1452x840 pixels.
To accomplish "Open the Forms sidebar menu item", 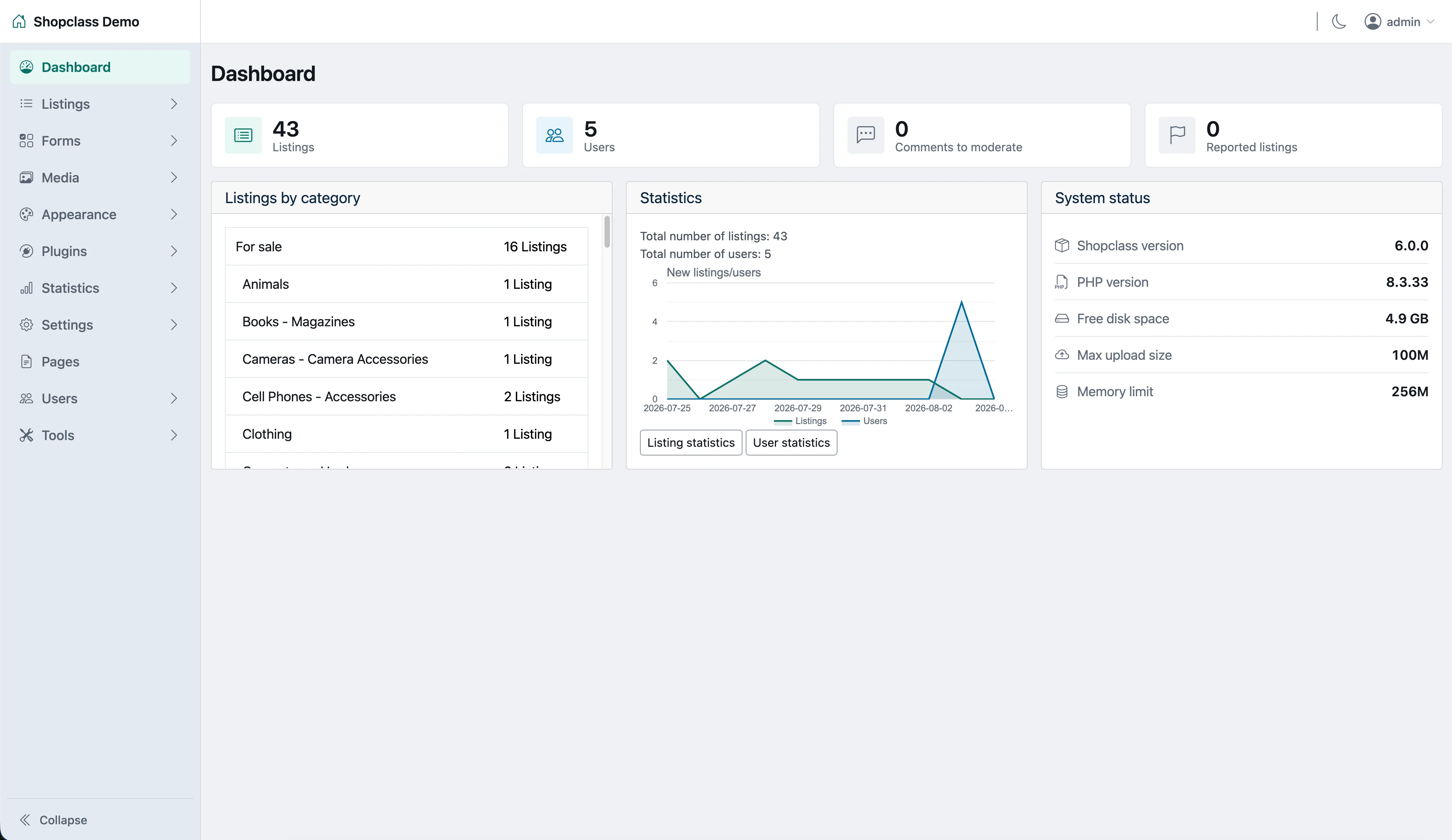I will click(100, 141).
